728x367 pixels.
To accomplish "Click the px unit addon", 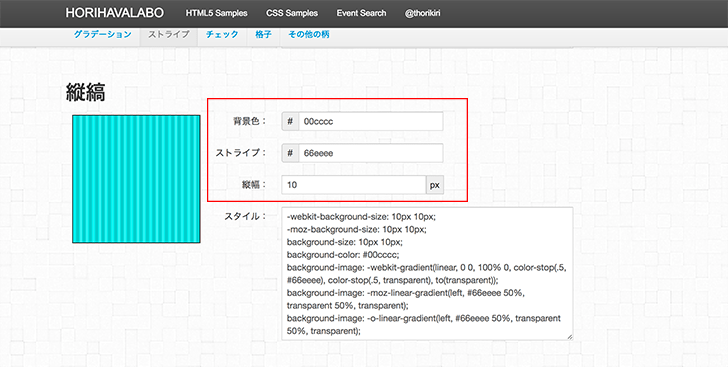I will pos(435,185).
